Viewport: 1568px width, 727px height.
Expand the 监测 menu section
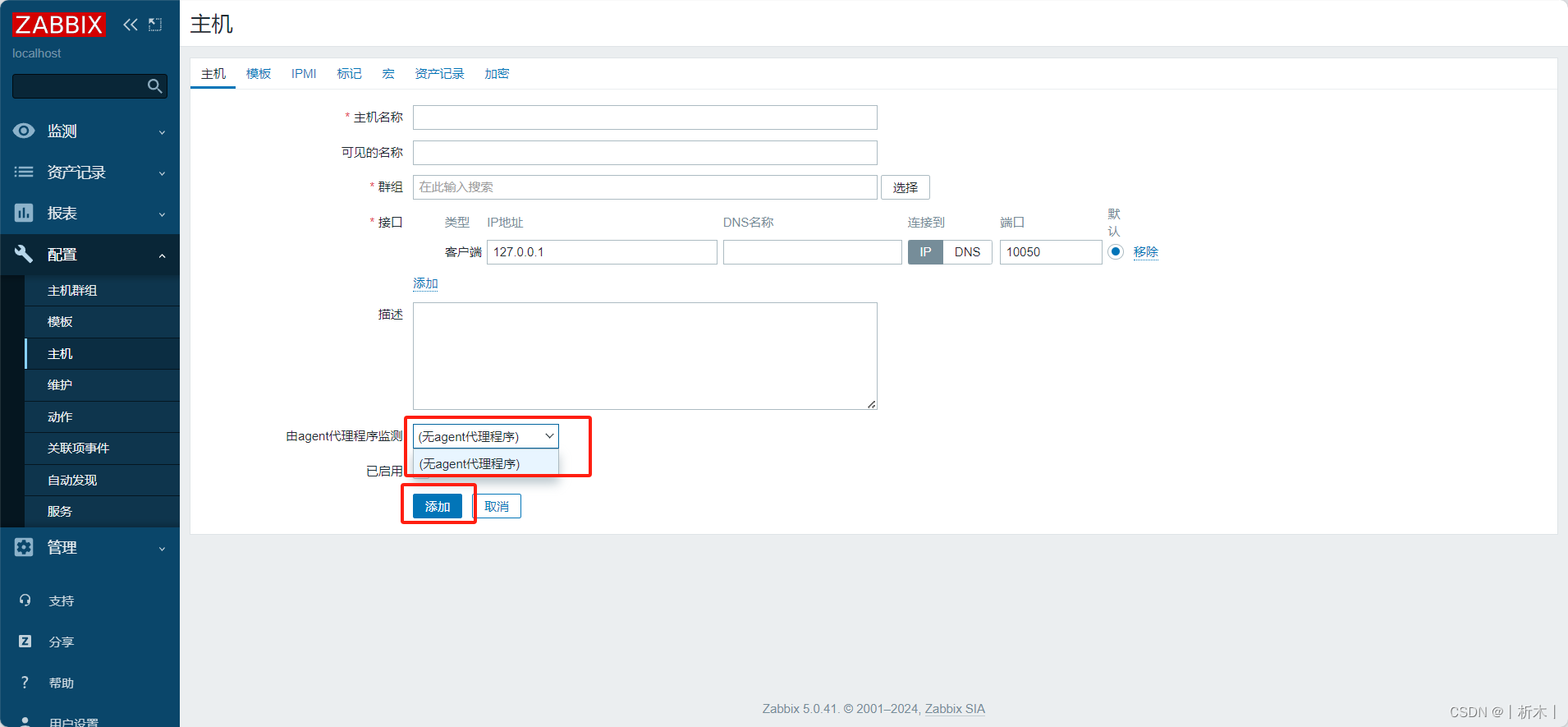(89, 131)
